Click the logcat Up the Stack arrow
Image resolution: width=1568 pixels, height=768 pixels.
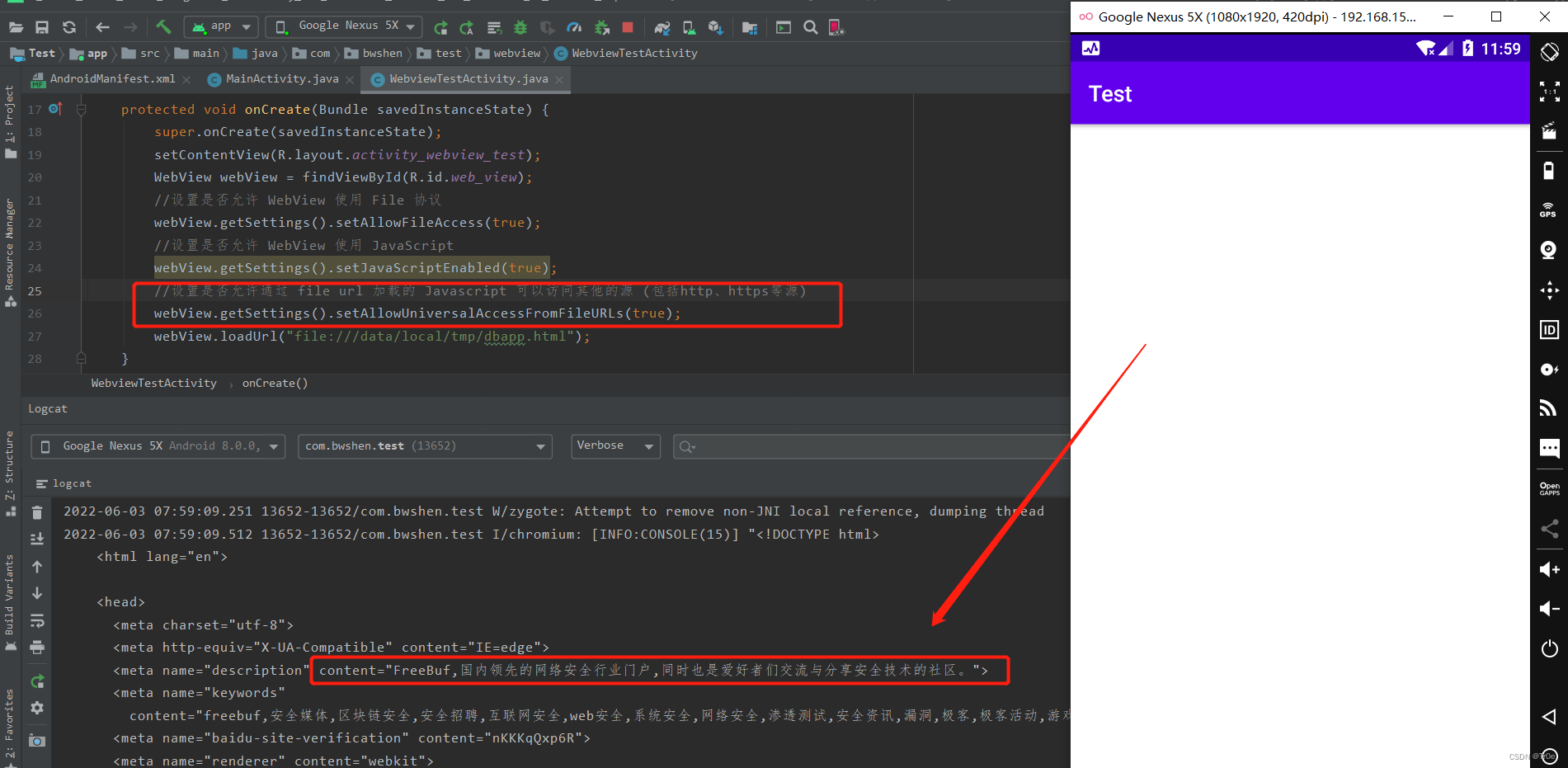coord(37,567)
